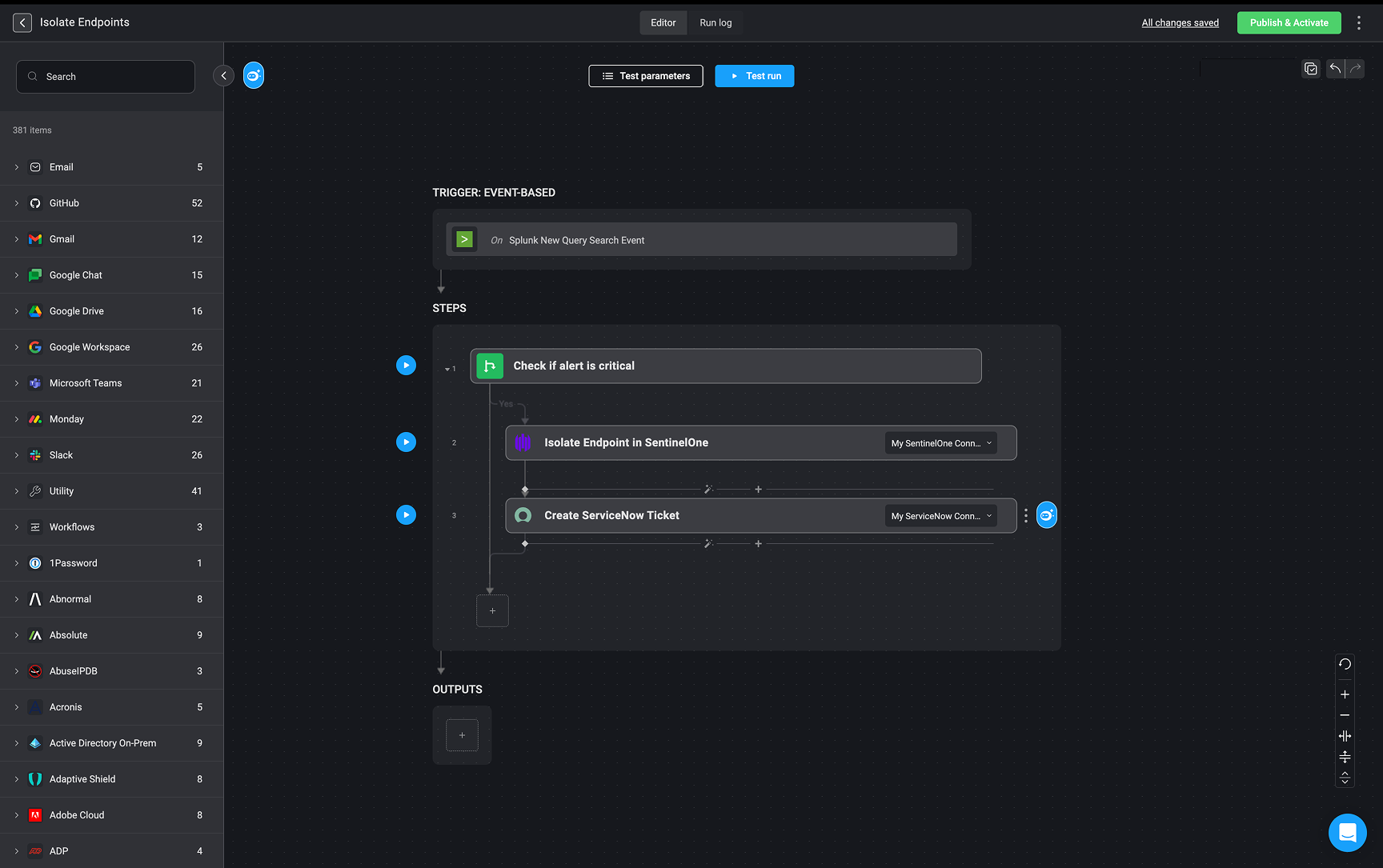Click the Splunk New Query Search Event trigger
Image resolution: width=1383 pixels, height=868 pixels.
click(x=701, y=239)
